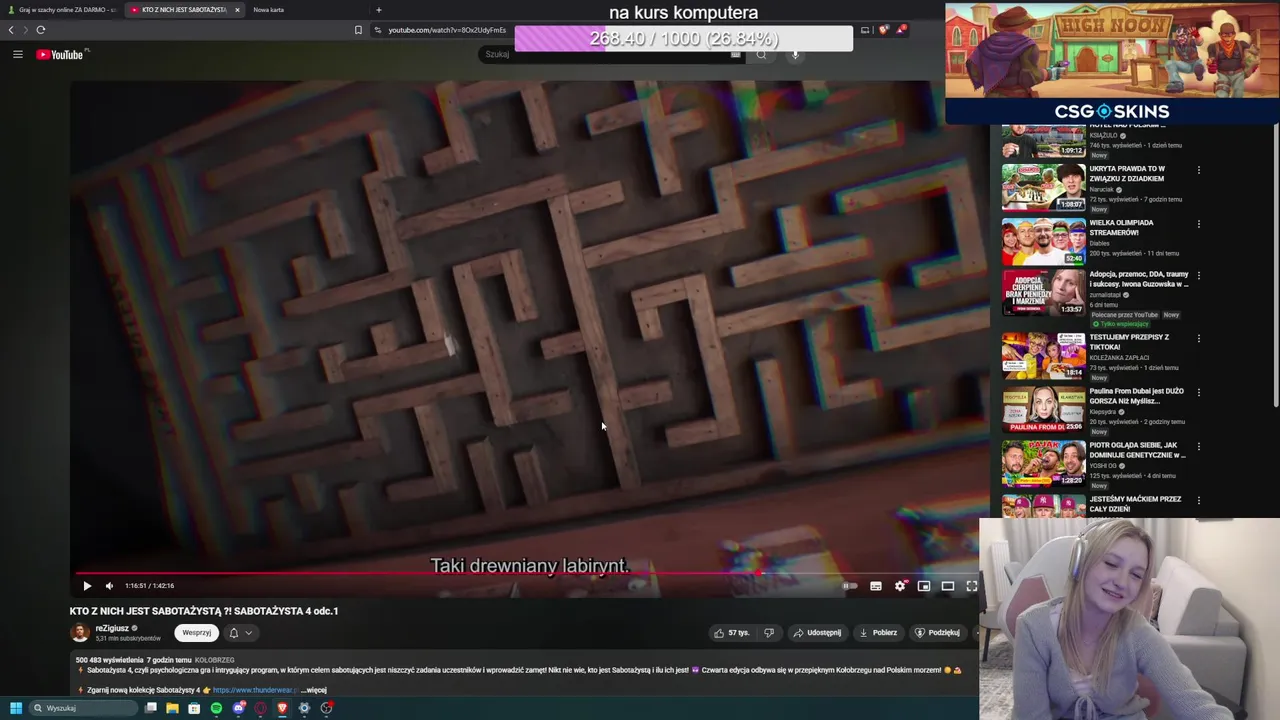Open the Brave browser taskbar icon
The width and height of the screenshot is (1280, 720).
point(282,708)
